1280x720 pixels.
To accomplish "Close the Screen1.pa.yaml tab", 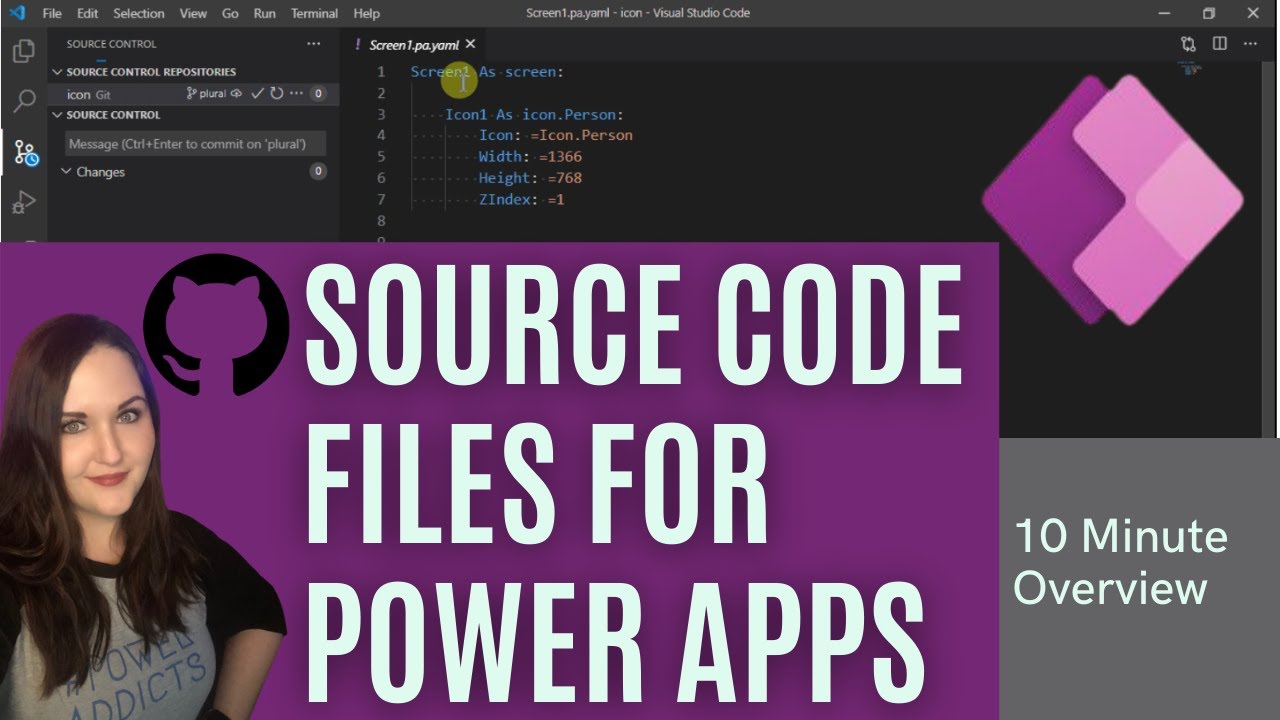I will [471, 44].
